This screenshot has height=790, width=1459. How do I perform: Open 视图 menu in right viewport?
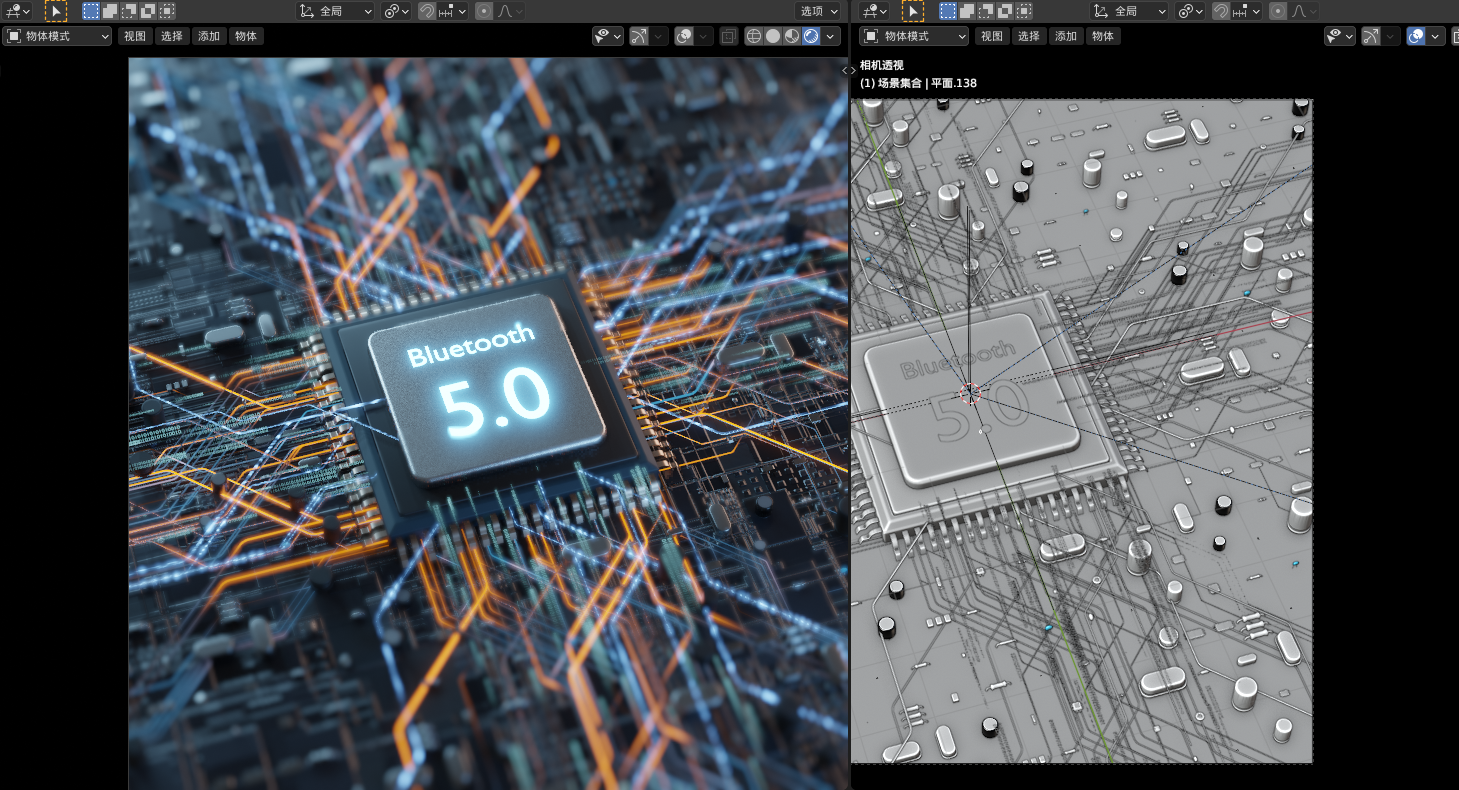click(x=991, y=36)
